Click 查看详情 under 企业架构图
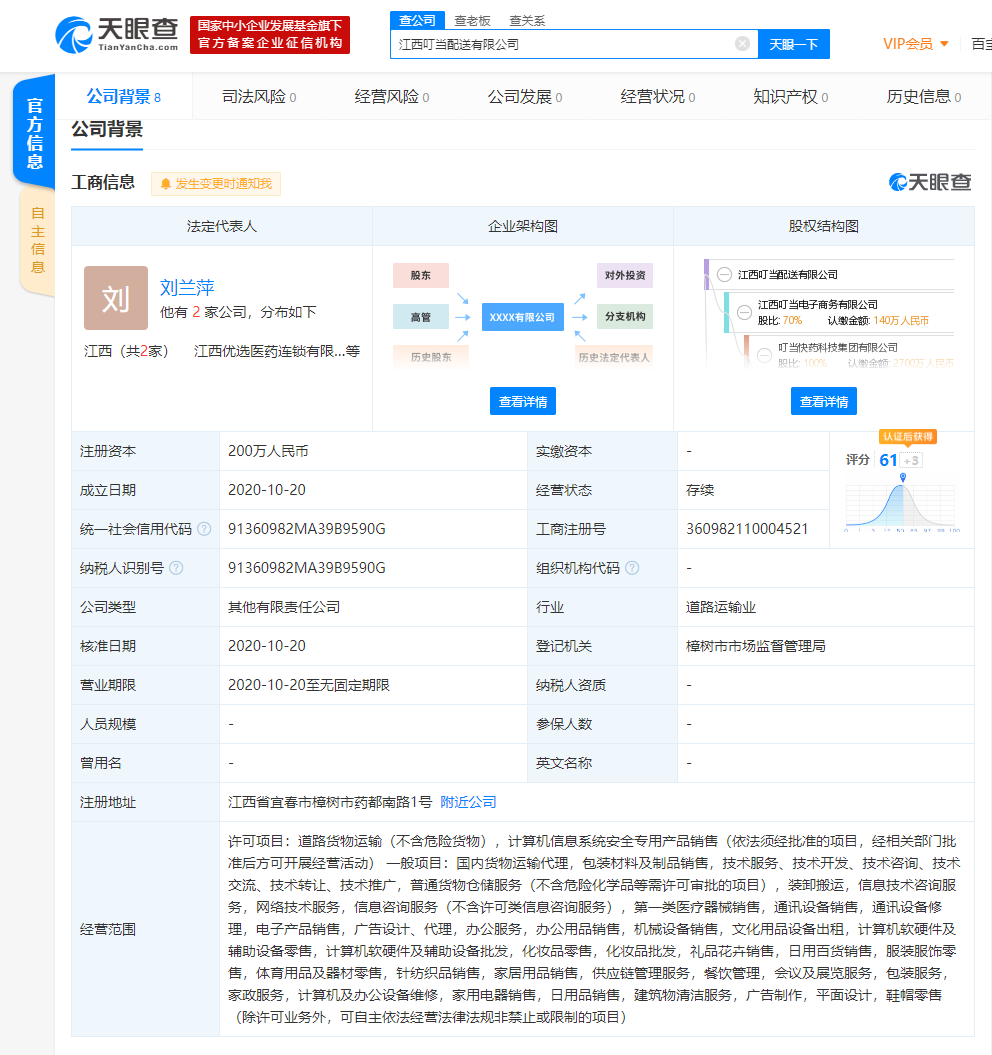The width and height of the screenshot is (992, 1055). pos(523,401)
